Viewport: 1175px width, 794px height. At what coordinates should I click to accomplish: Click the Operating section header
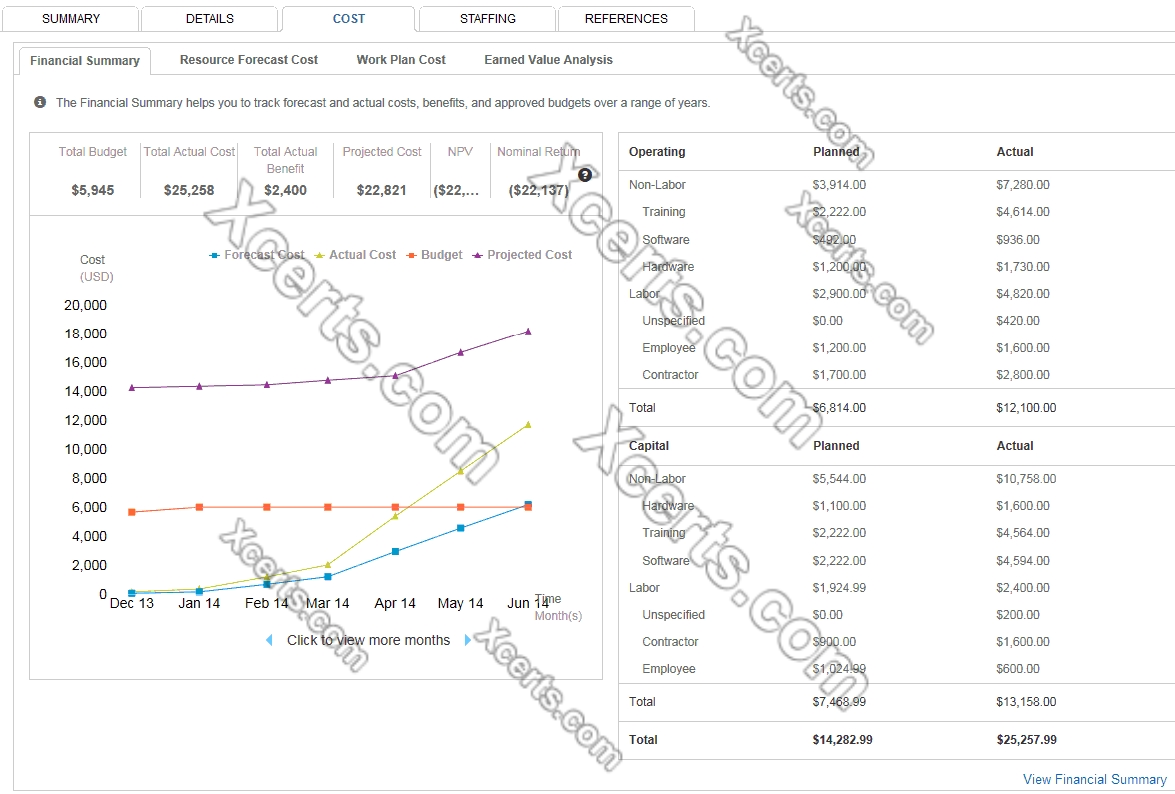(x=657, y=151)
